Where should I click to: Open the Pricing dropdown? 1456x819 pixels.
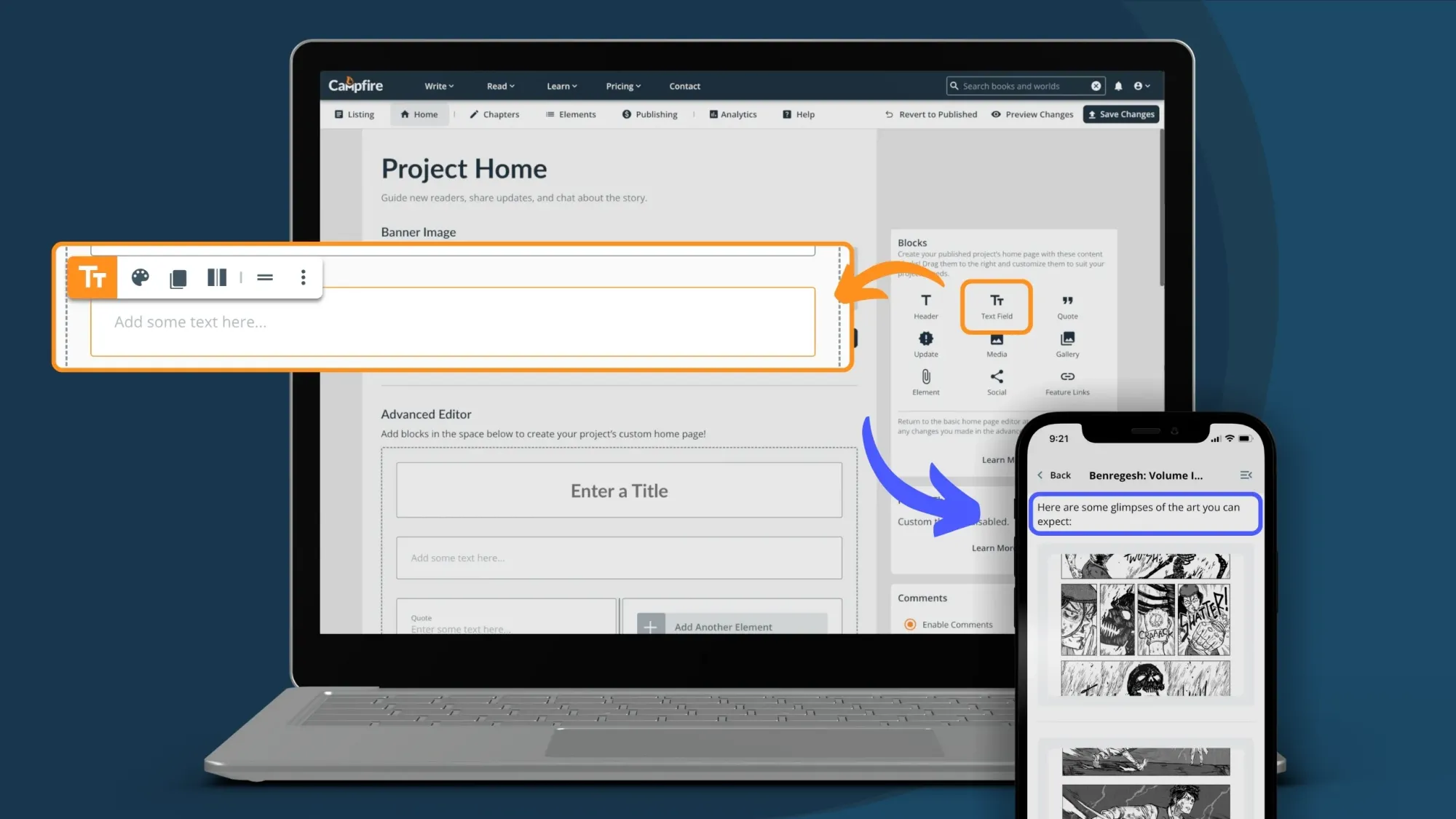pos(622,85)
